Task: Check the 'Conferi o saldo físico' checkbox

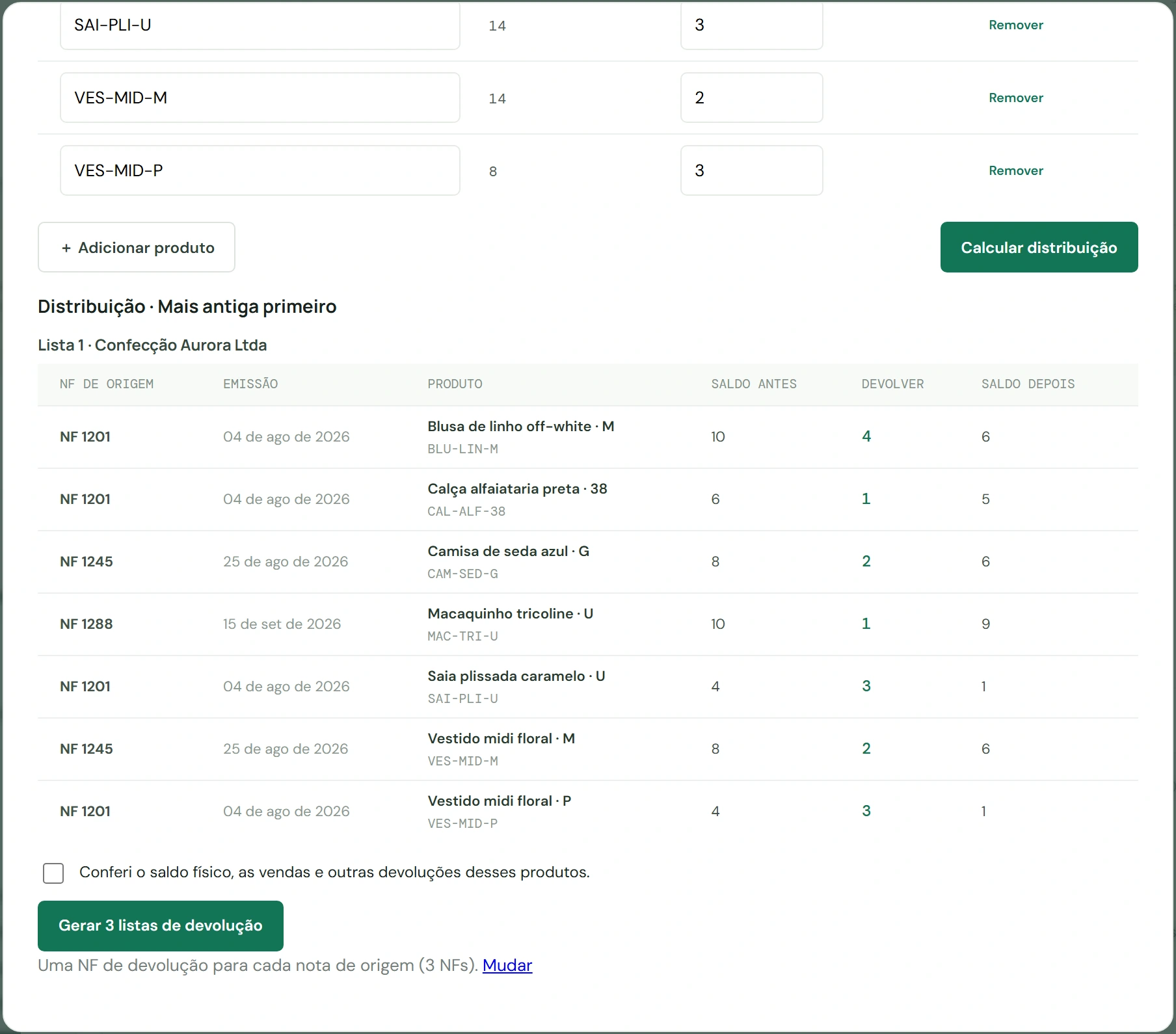Action: click(53, 873)
